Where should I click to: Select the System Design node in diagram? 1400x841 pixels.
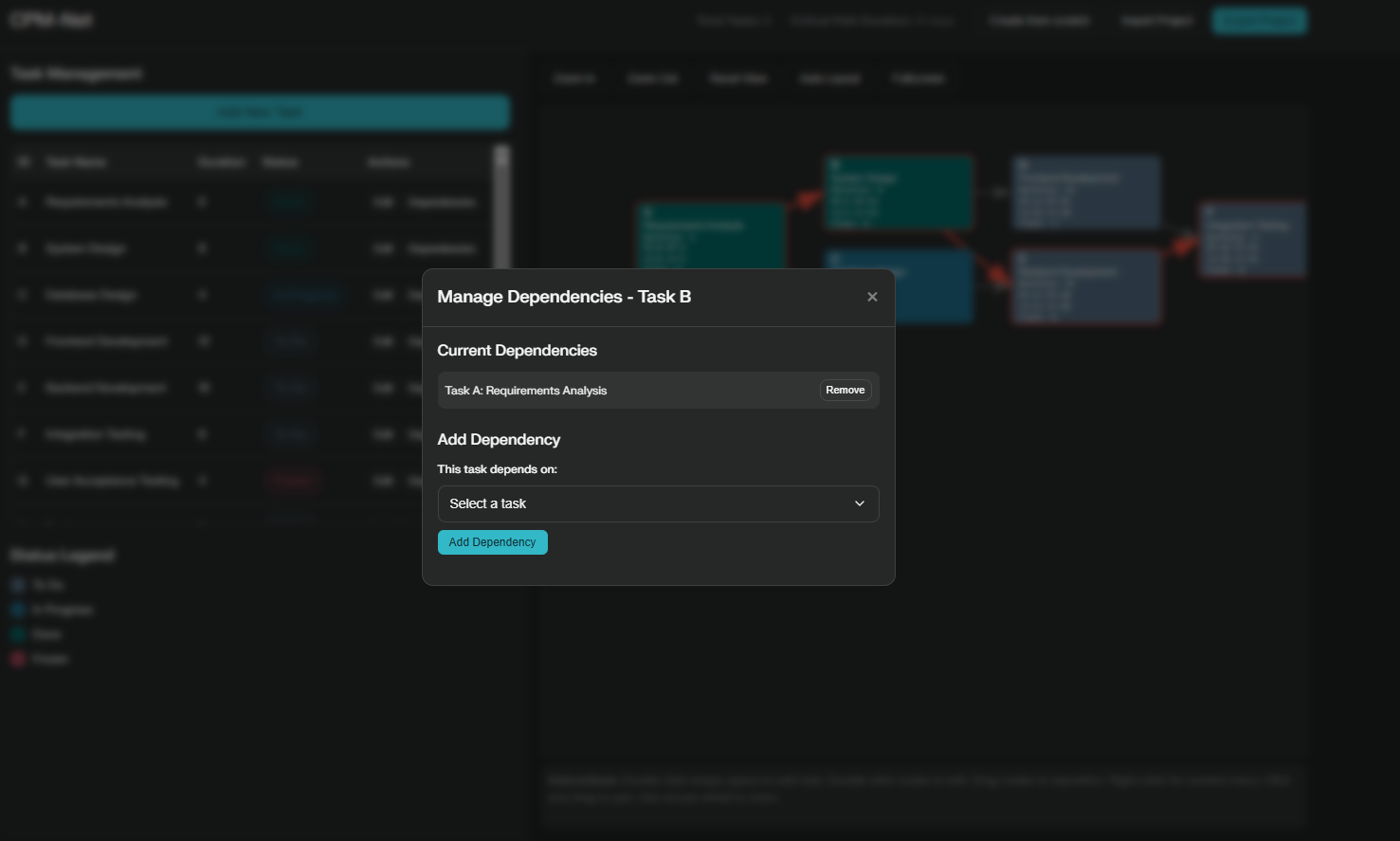898,193
